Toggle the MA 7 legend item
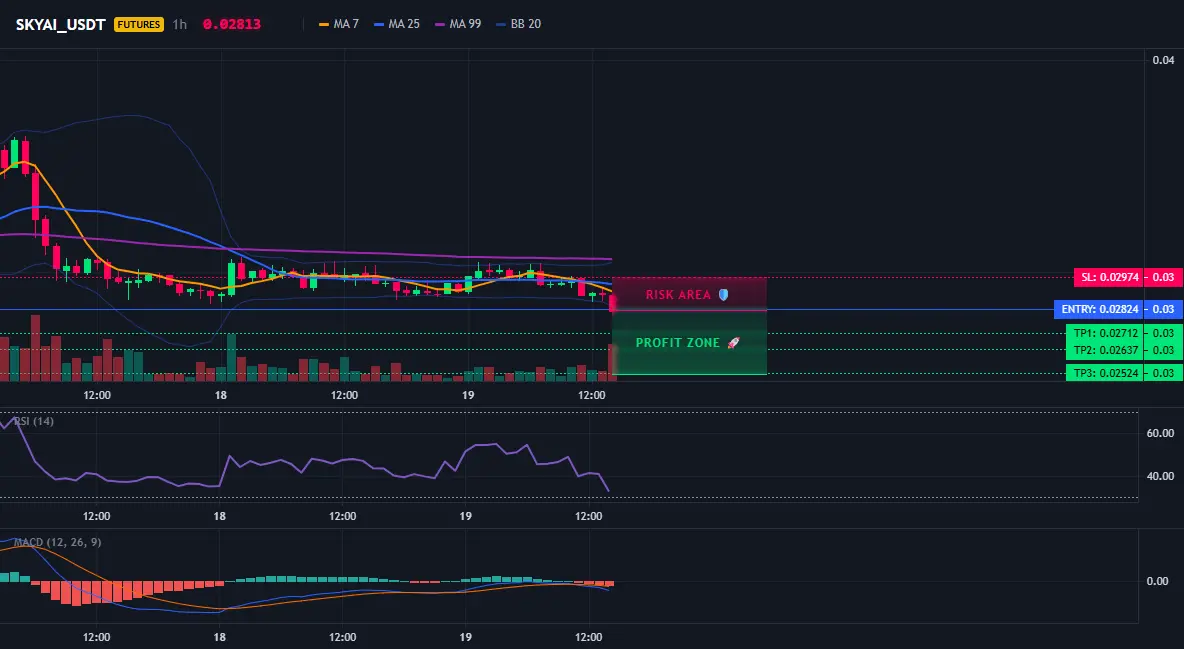This screenshot has width=1184, height=649. (x=339, y=24)
